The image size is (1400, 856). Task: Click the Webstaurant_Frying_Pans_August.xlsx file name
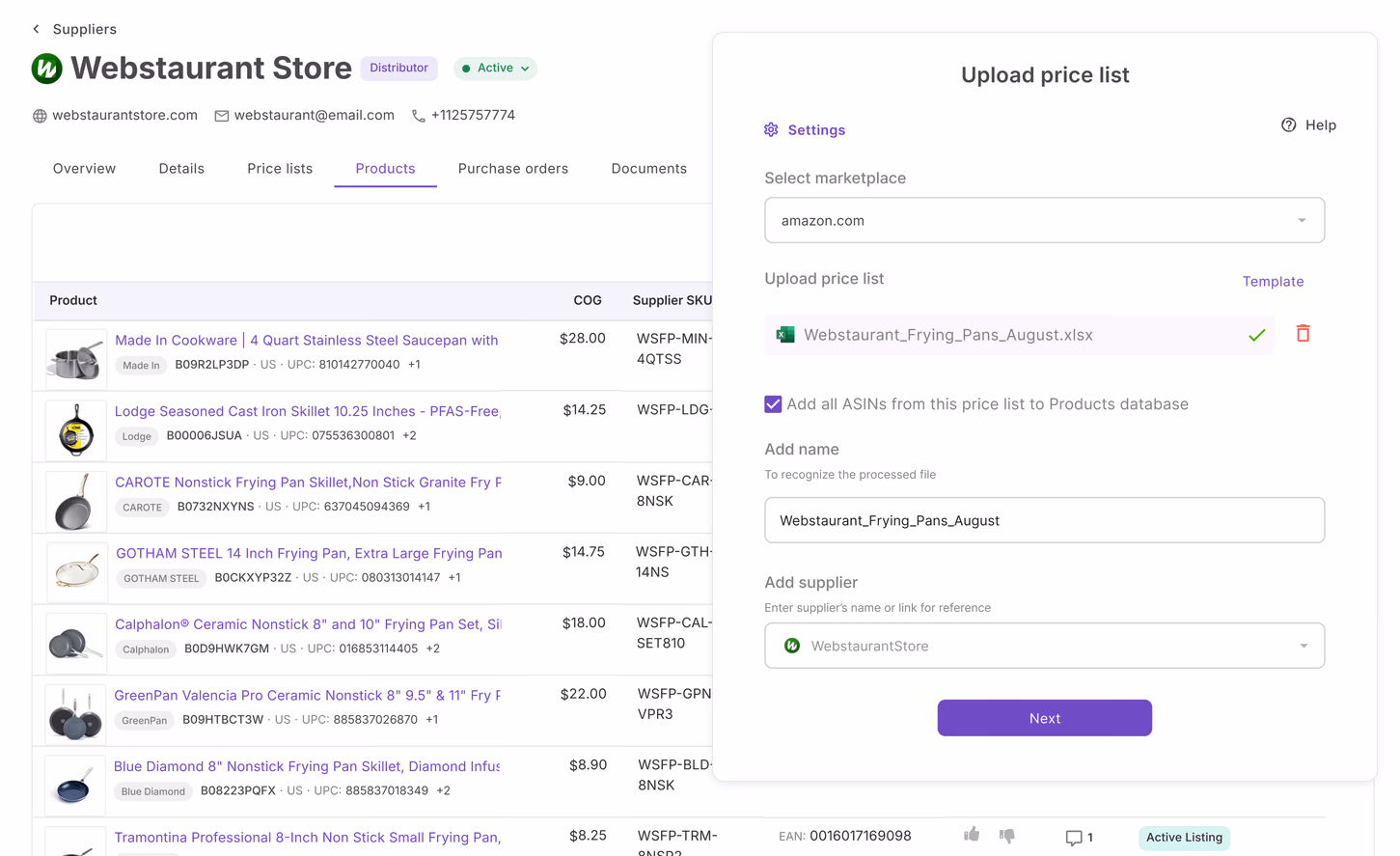[x=948, y=335]
